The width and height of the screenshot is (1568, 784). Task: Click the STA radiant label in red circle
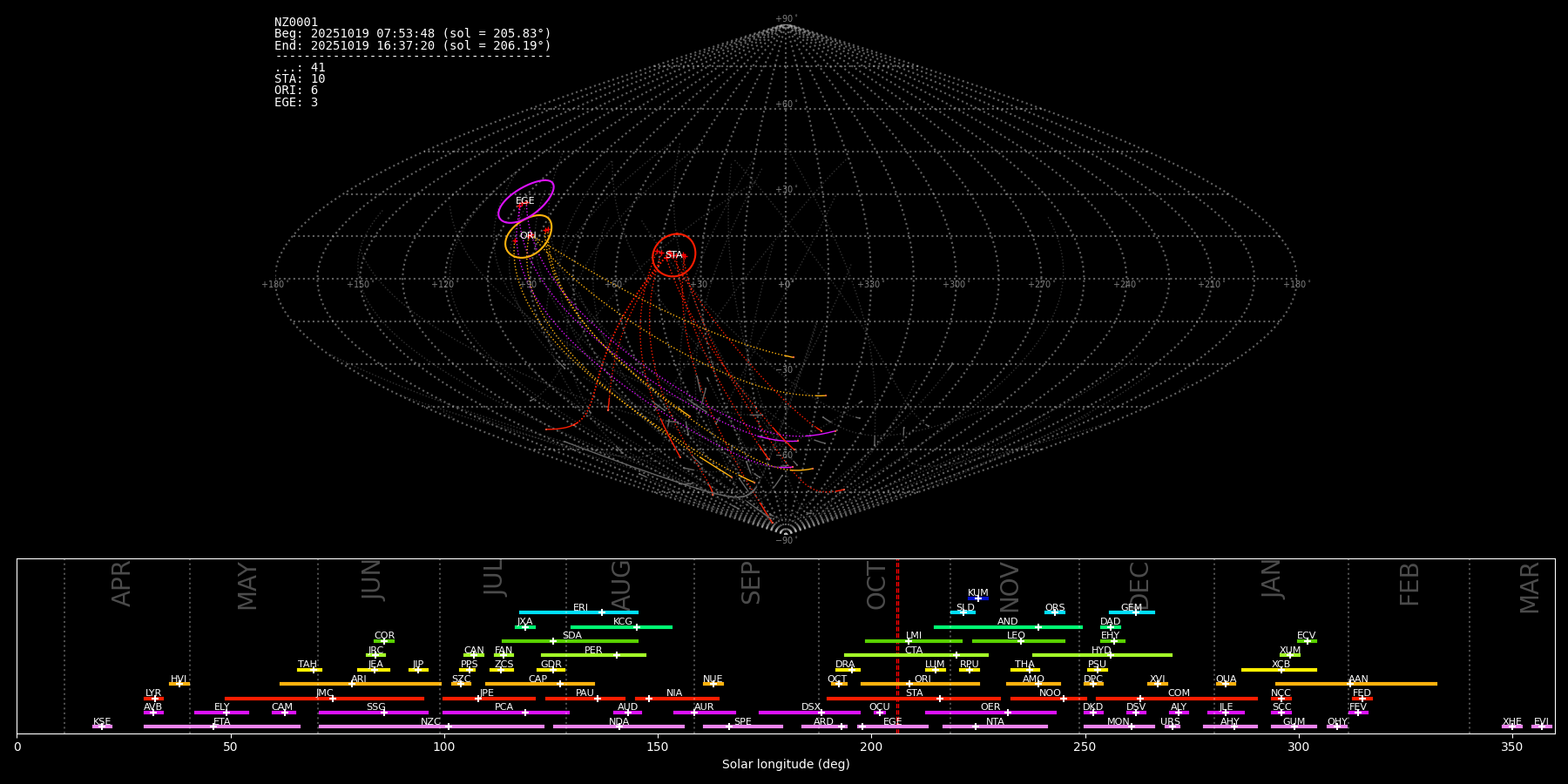coord(673,255)
